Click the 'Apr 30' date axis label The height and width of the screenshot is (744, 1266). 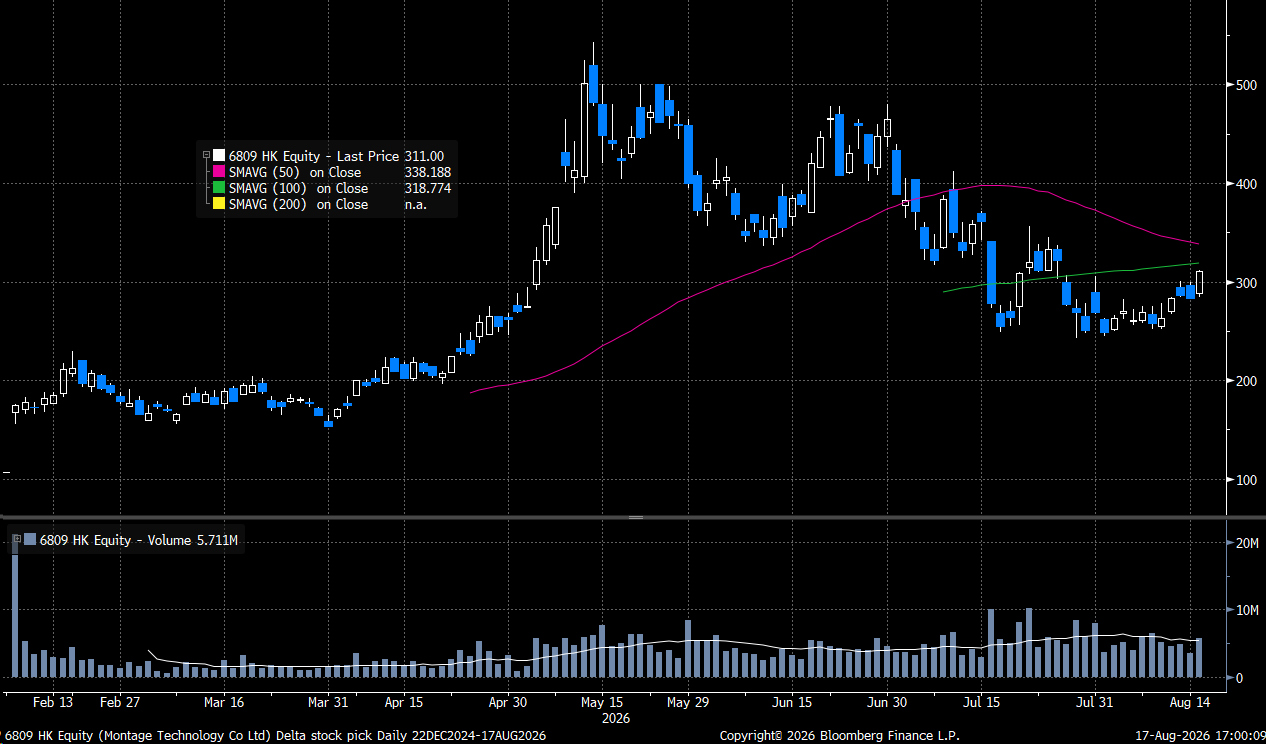tap(508, 702)
